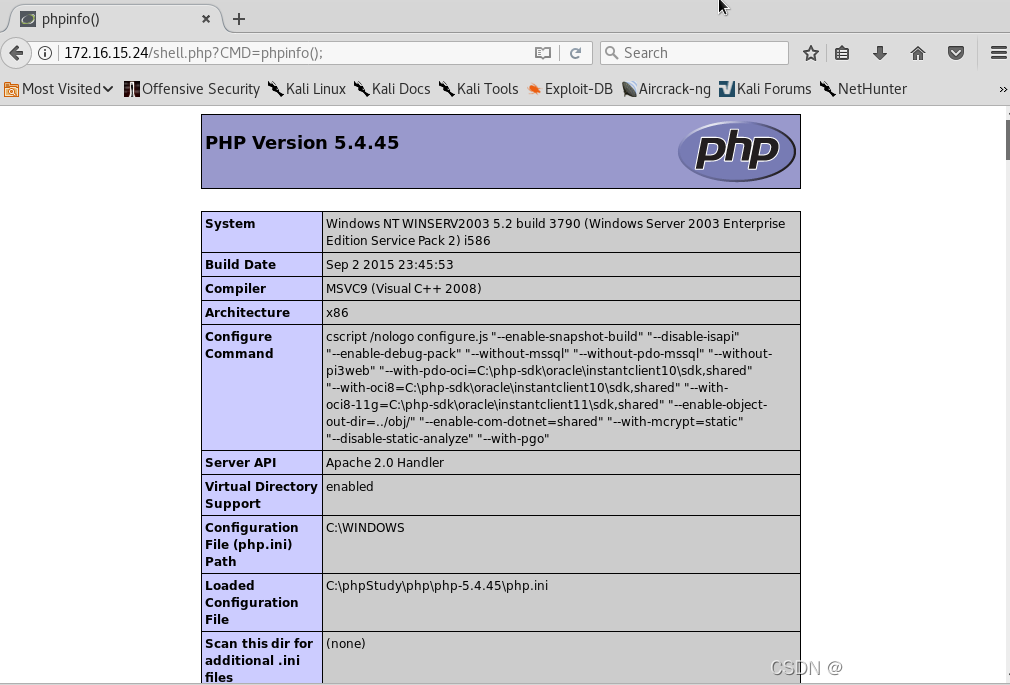Click Virtual Directory Support label

261,495
